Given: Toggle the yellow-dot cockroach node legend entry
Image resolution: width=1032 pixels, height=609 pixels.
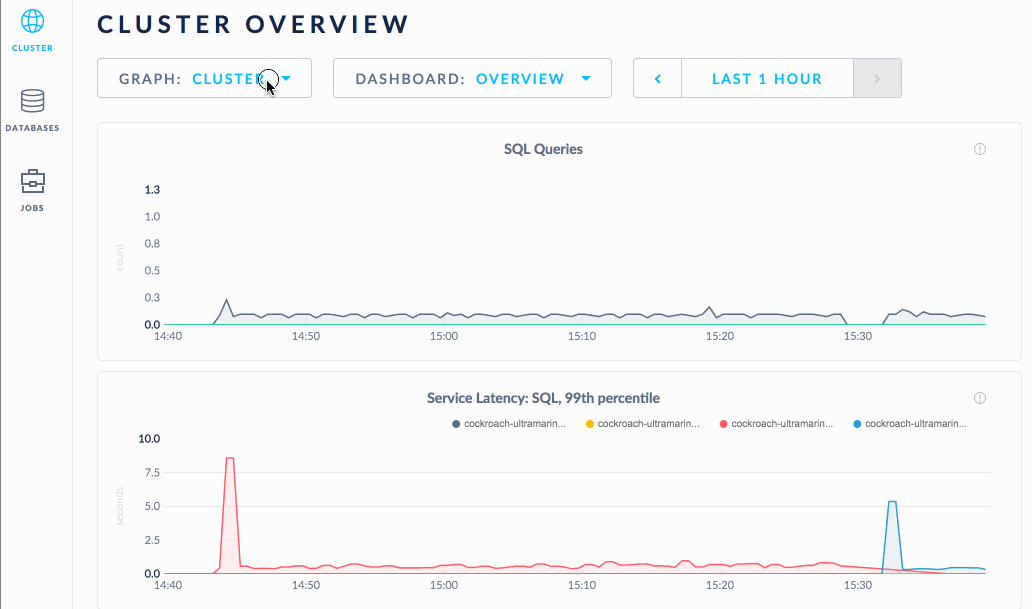Looking at the screenshot, I should [x=642, y=424].
